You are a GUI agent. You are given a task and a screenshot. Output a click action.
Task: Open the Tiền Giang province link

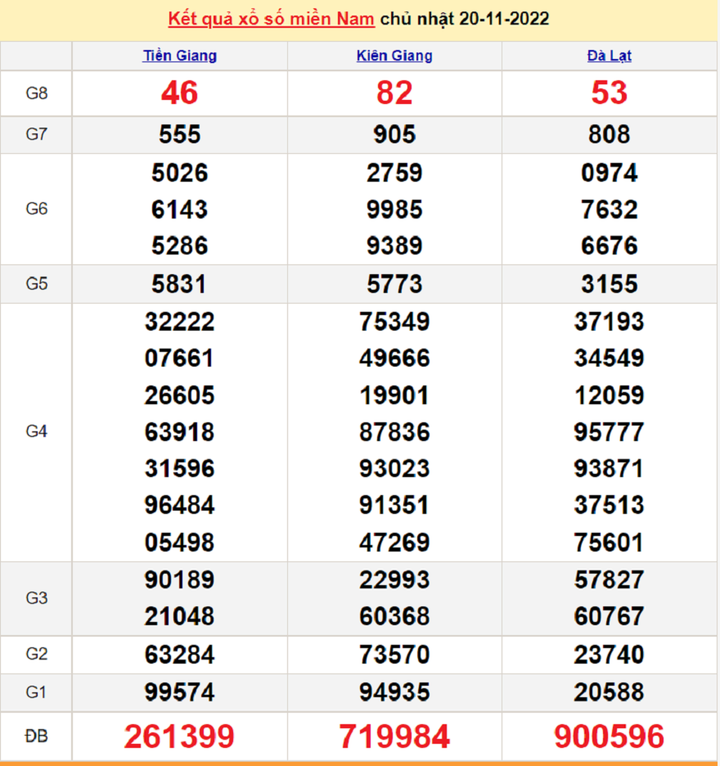click(x=179, y=56)
